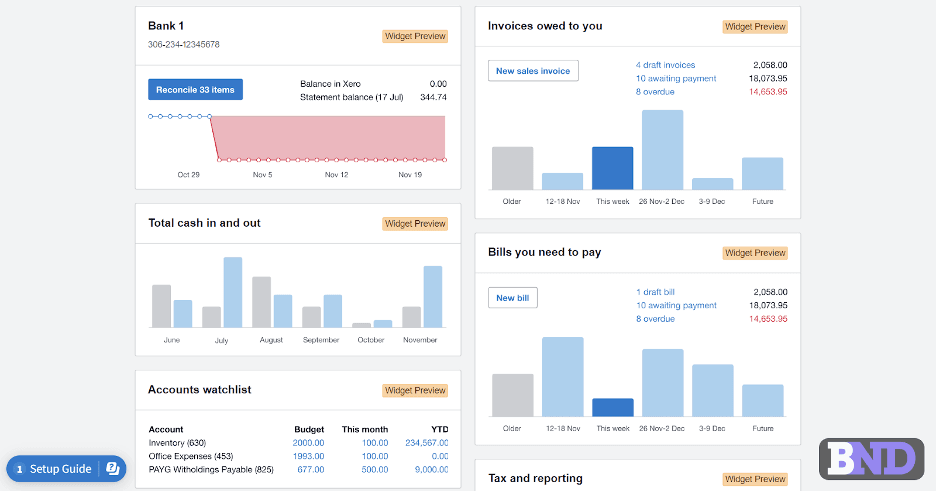Open Bank 1 account title
Image resolution: width=936 pixels, height=492 pixels.
[x=166, y=26]
